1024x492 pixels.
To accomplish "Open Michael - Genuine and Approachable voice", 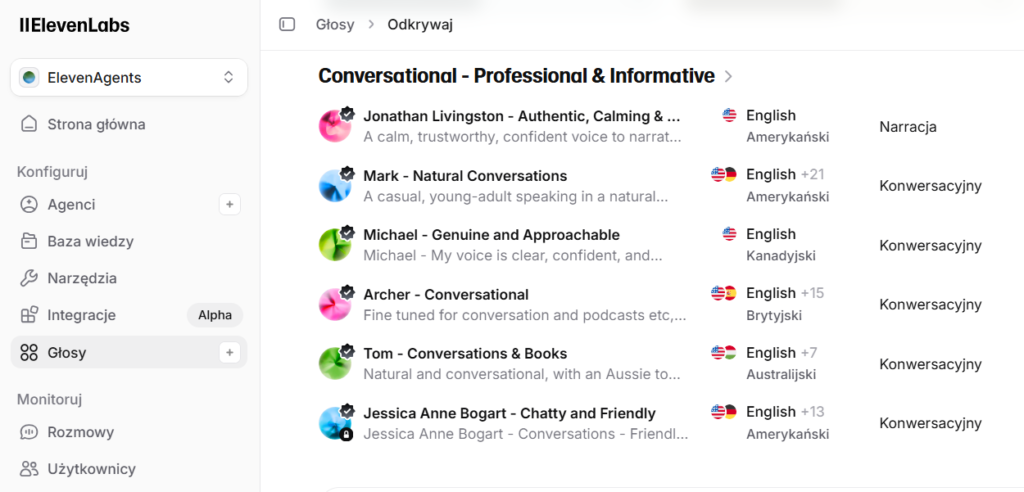I will tap(491, 235).
